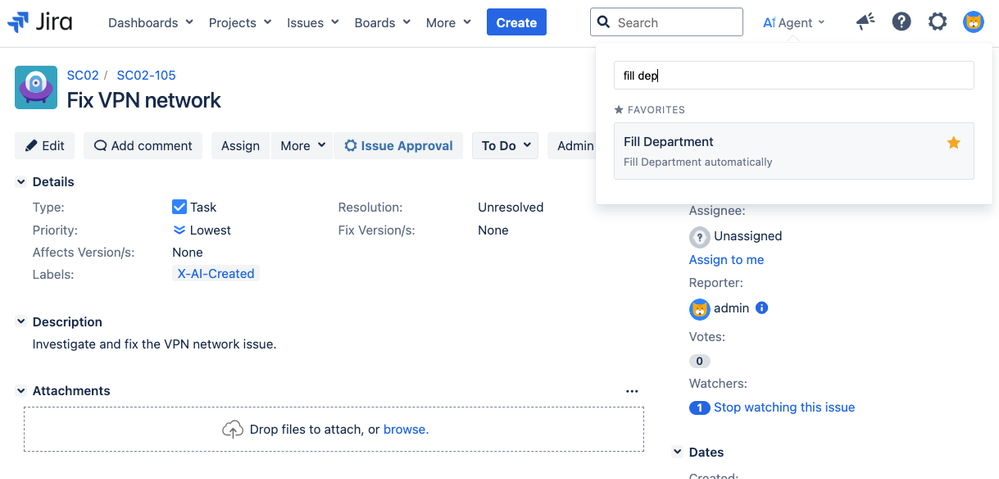Click the Search input field

tap(666, 22)
